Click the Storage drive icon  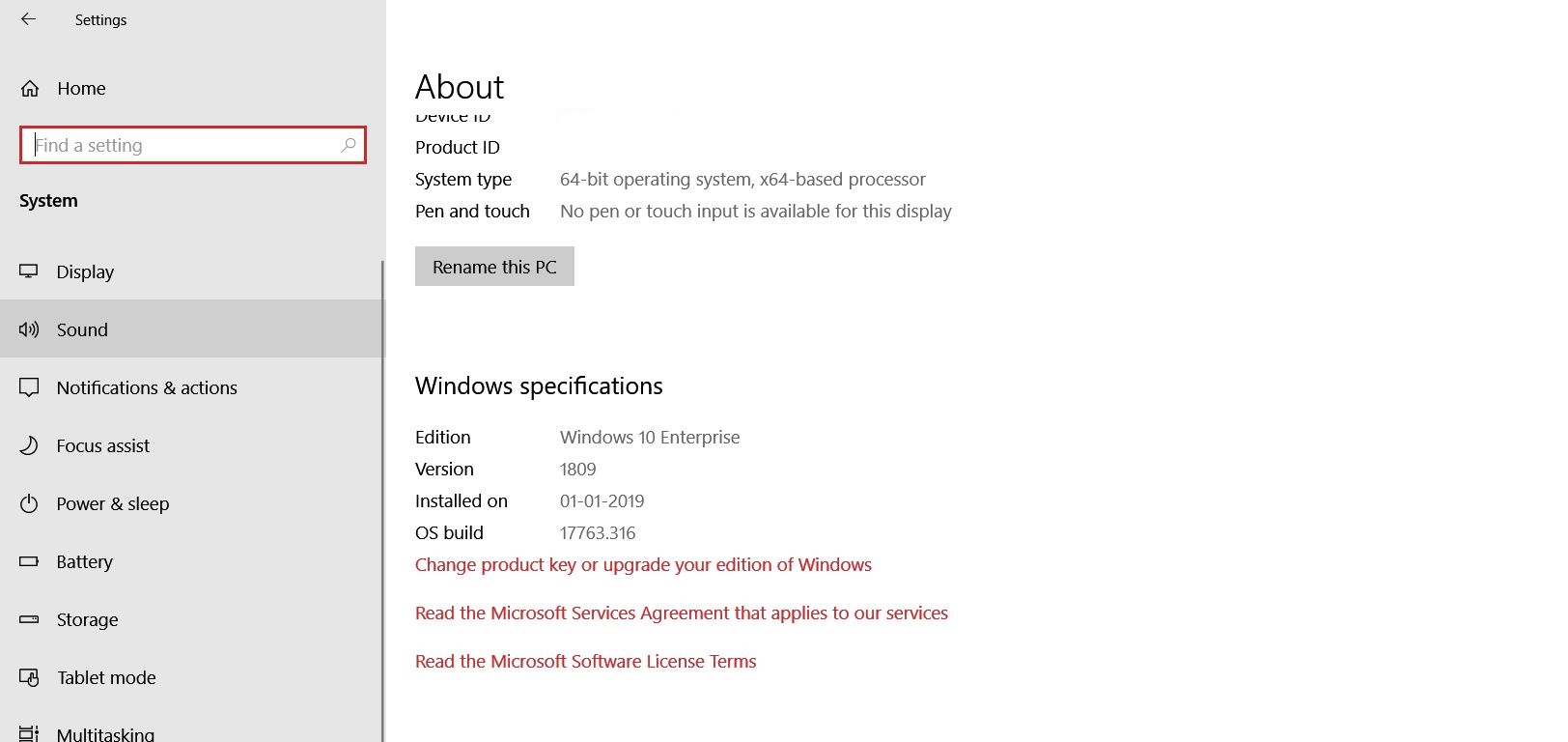(x=29, y=619)
